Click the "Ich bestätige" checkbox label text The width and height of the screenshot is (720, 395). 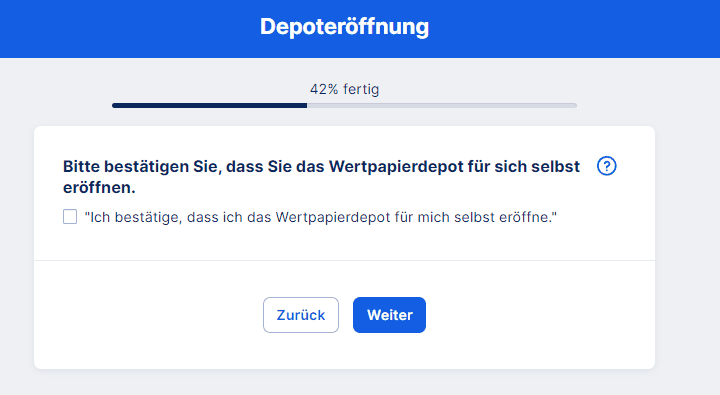point(321,217)
